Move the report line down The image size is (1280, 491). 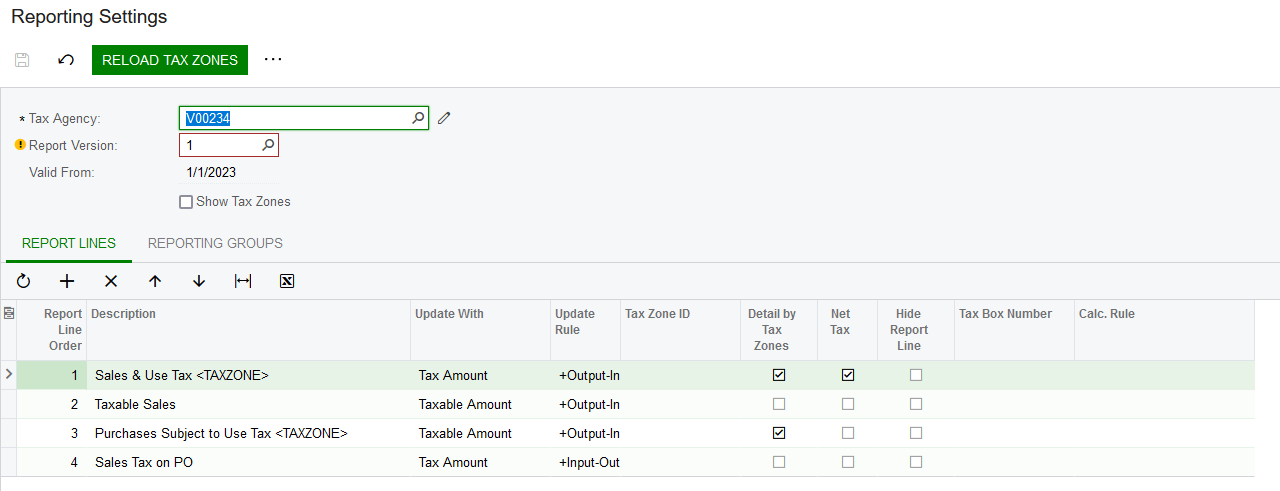tap(199, 281)
